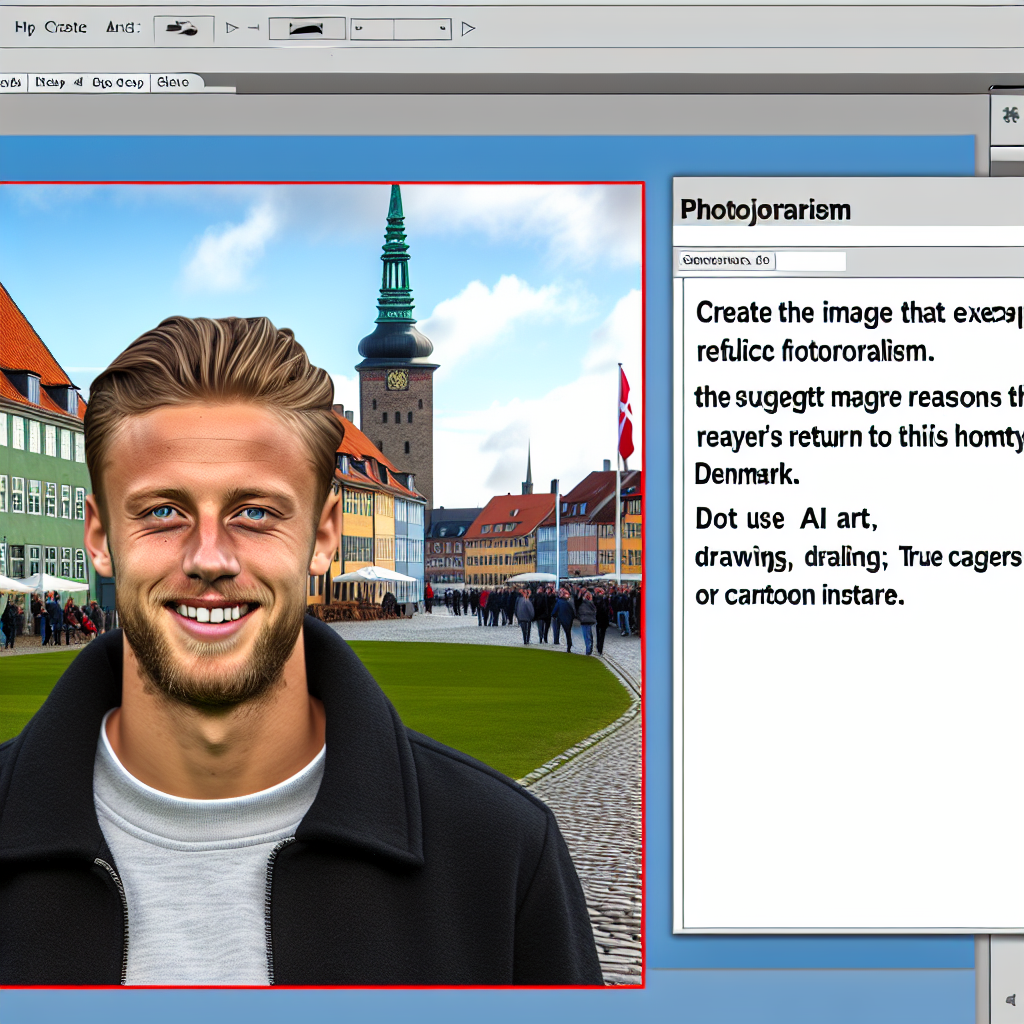The height and width of the screenshot is (1024, 1024).
Task: Open the Create menu
Action: click(x=66, y=29)
